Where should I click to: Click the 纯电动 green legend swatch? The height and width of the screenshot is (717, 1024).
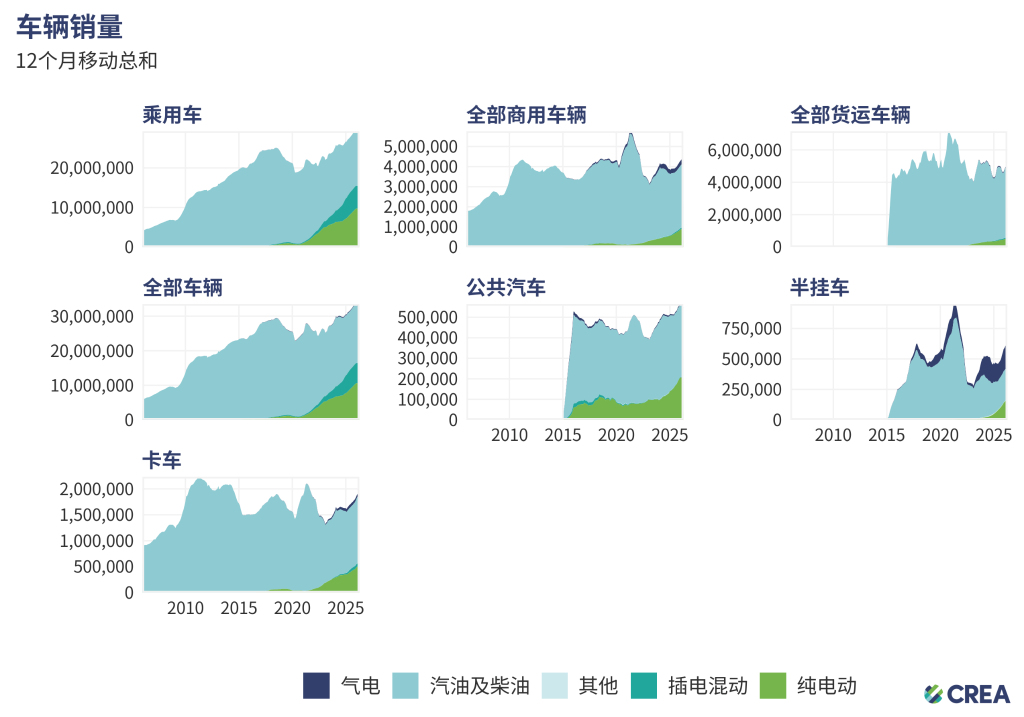tap(773, 685)
